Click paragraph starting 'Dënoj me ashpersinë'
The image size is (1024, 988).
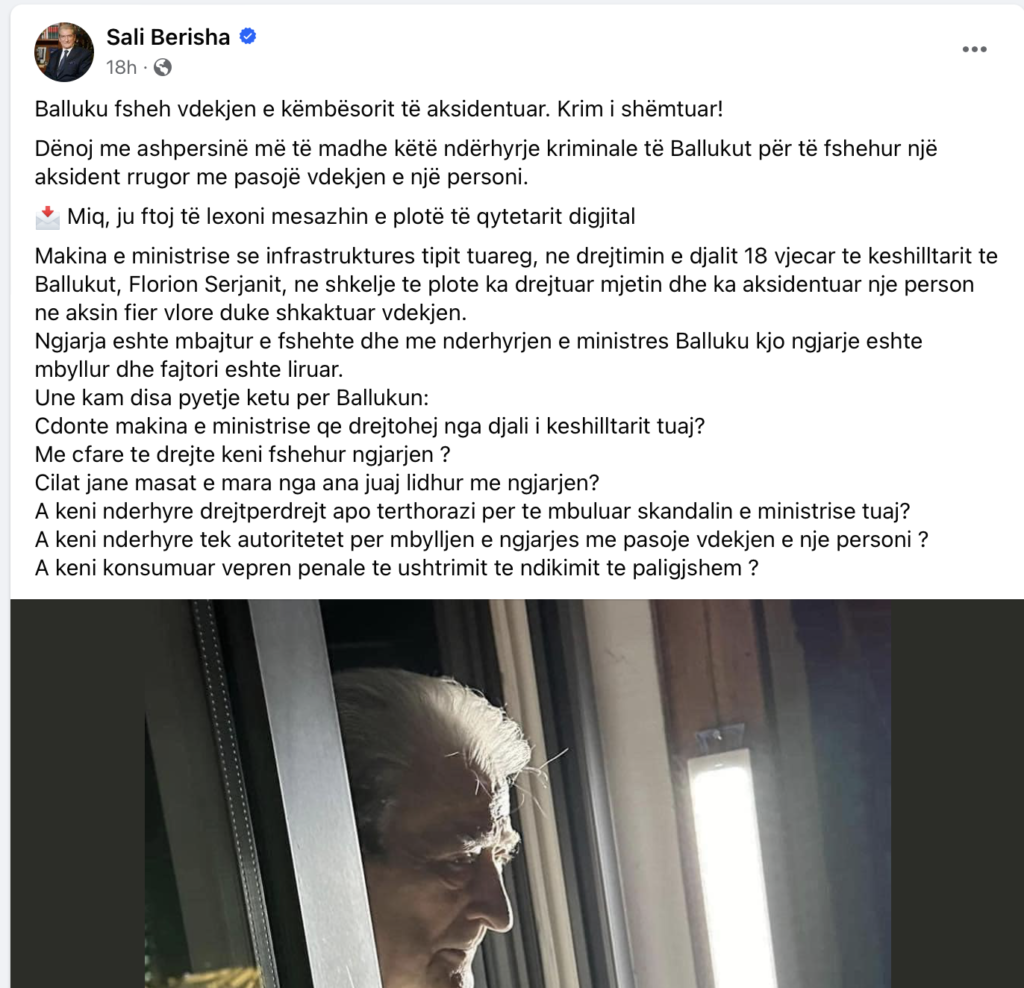486,163
